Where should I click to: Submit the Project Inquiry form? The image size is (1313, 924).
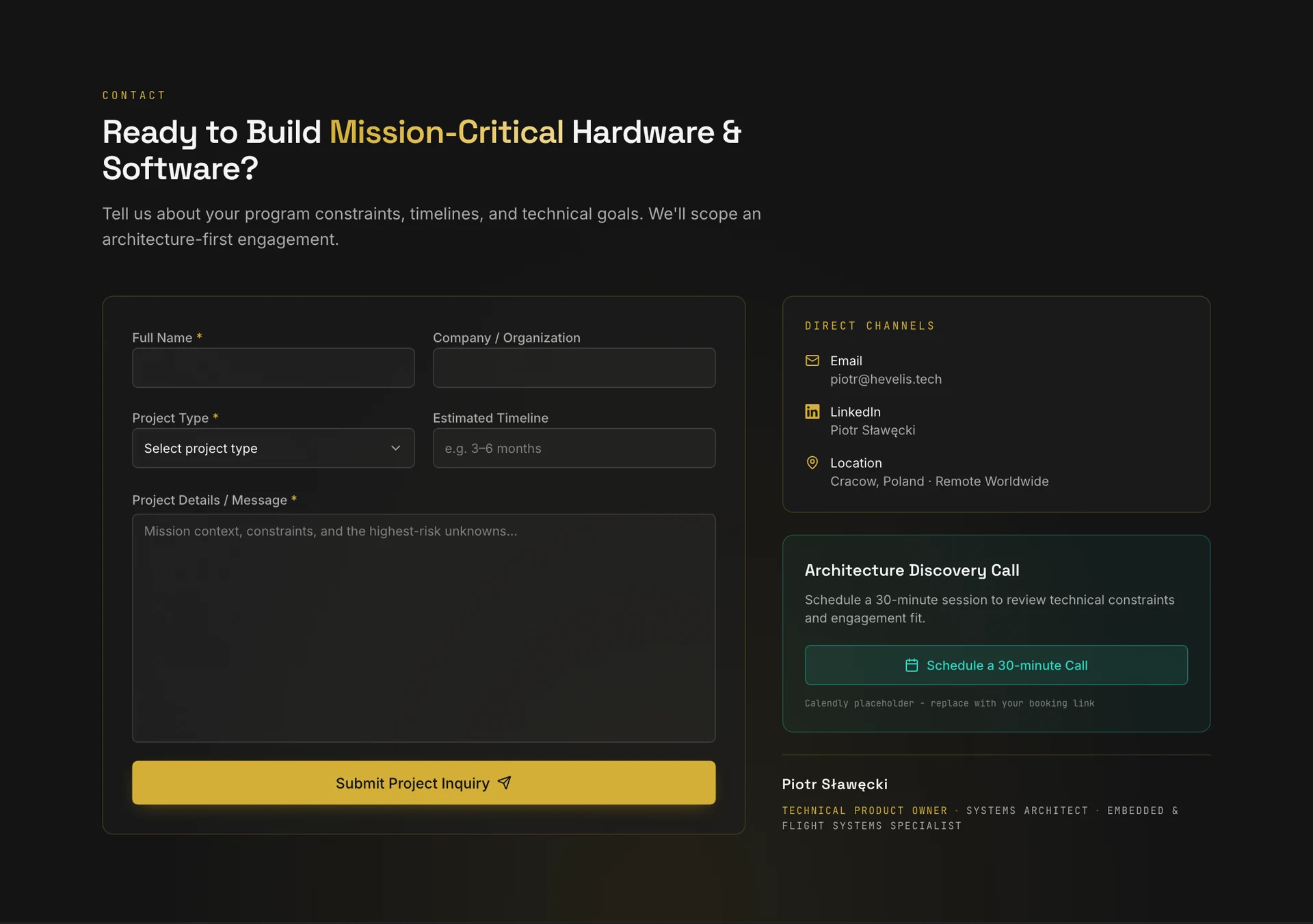click(x=423, y=782)
